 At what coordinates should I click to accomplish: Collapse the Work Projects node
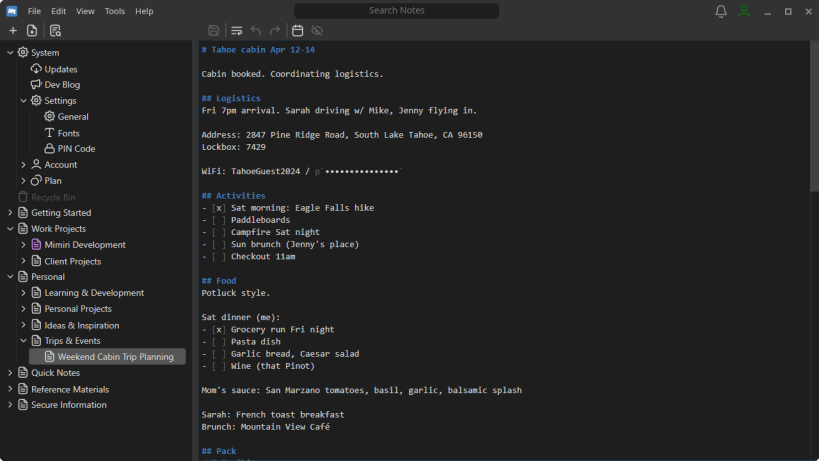pyautogui.click(x=10, y=228)
